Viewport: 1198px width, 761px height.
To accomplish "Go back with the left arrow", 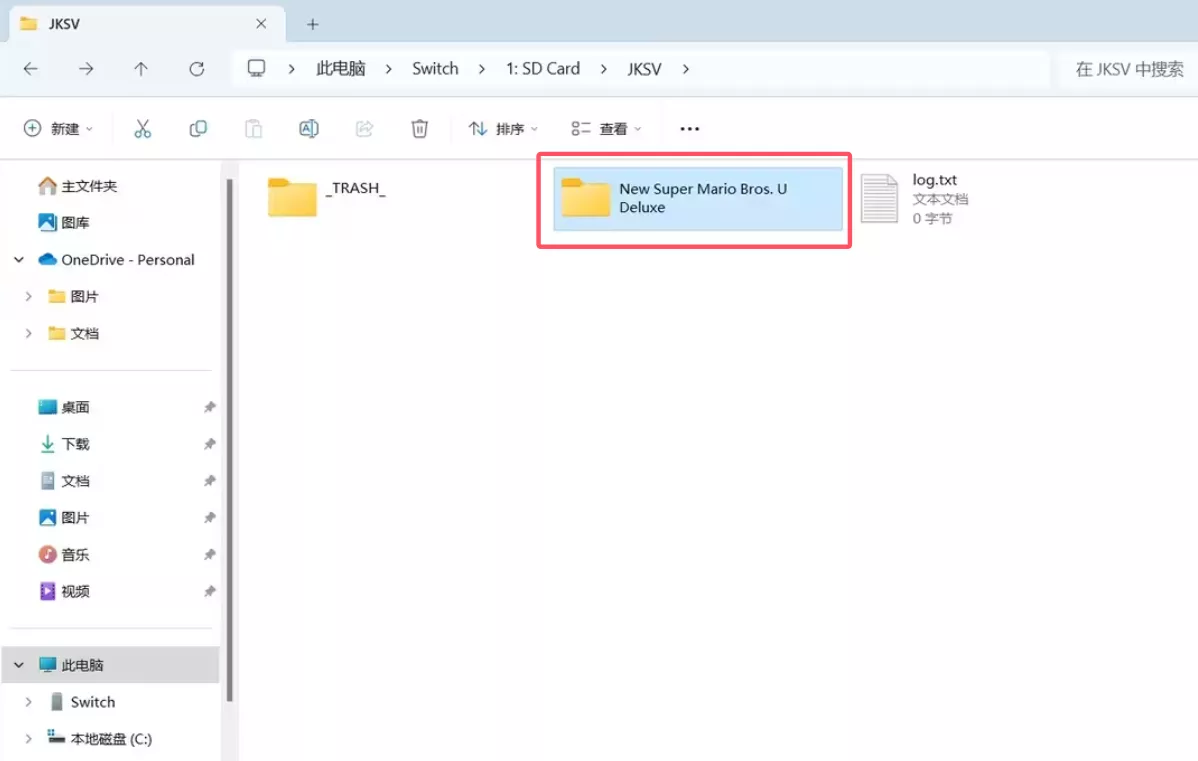I will coord(31,69).
